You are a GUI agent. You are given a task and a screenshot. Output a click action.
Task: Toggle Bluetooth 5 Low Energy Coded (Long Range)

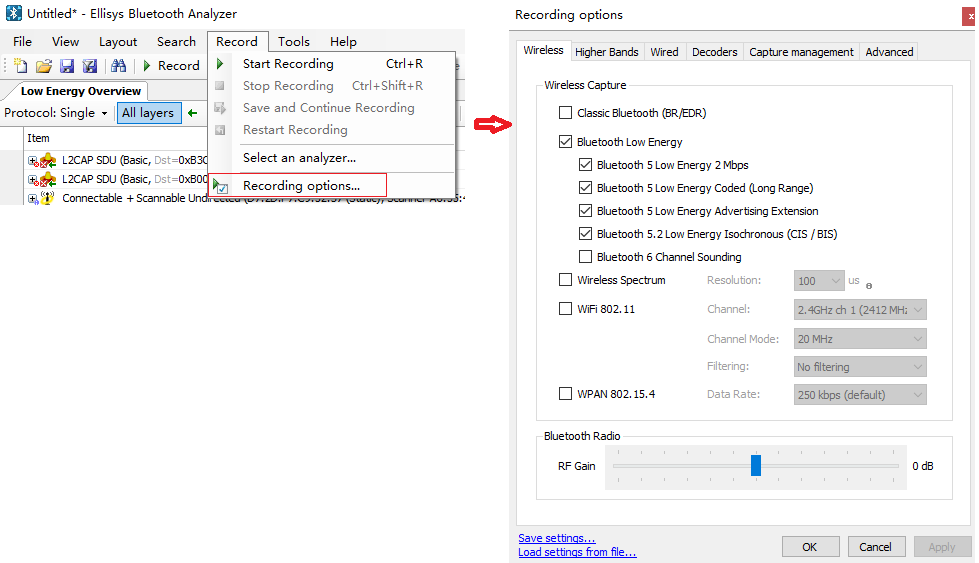585,188
